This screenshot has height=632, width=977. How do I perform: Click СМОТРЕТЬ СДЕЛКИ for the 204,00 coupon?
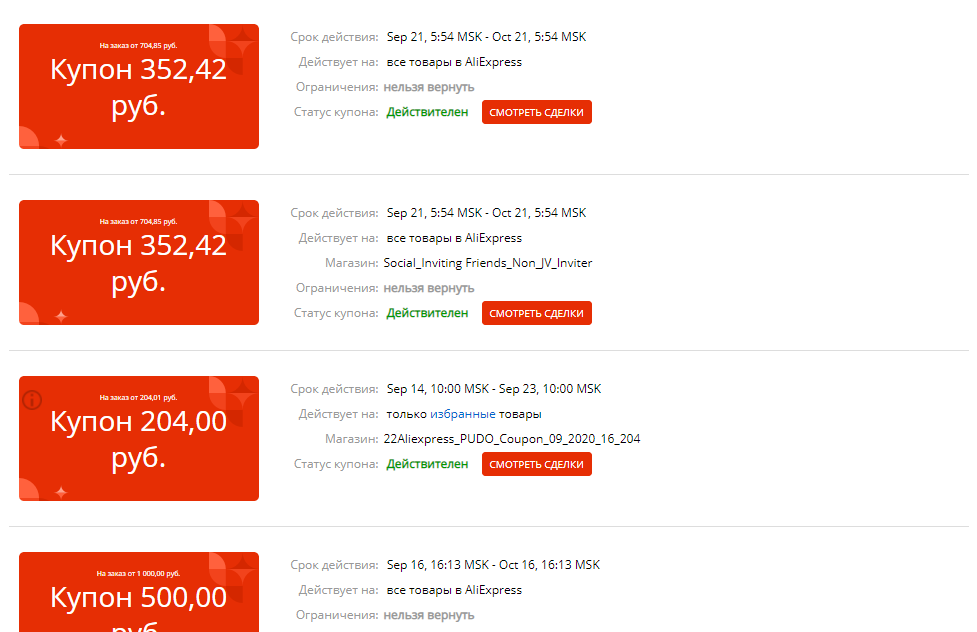coord(536,464)
